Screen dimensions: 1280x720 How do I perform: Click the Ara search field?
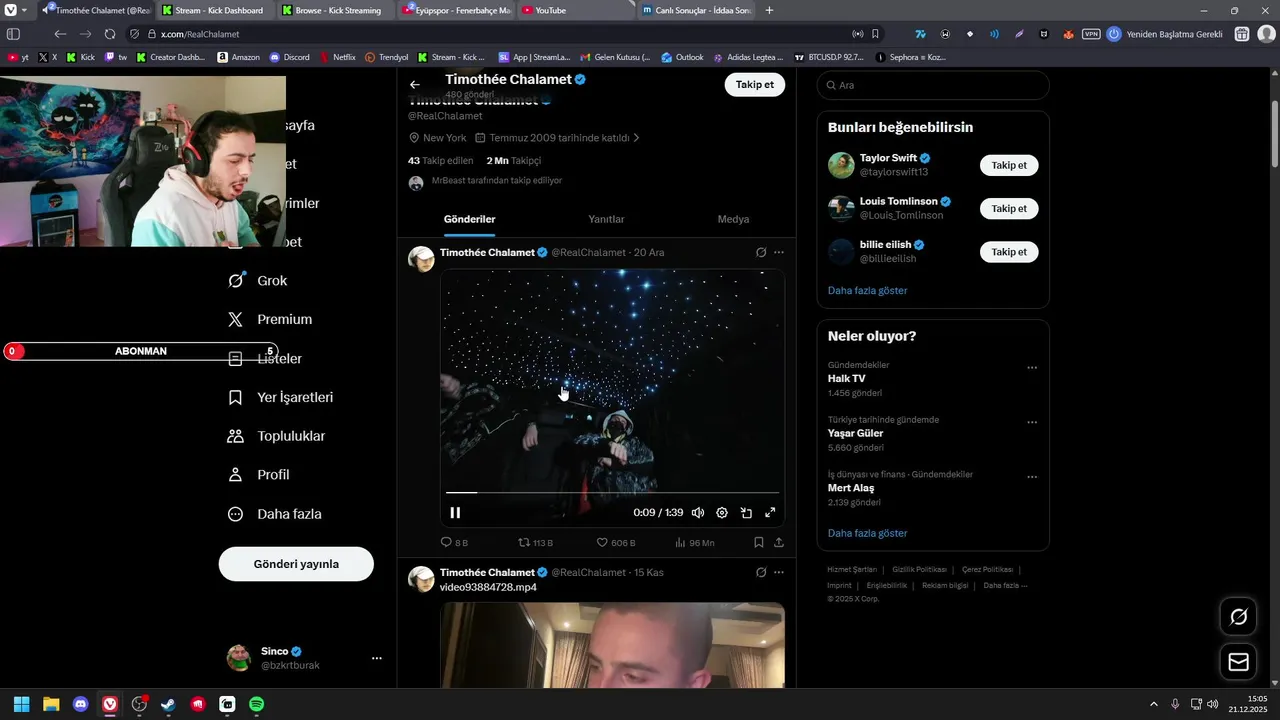pos(933,85)
